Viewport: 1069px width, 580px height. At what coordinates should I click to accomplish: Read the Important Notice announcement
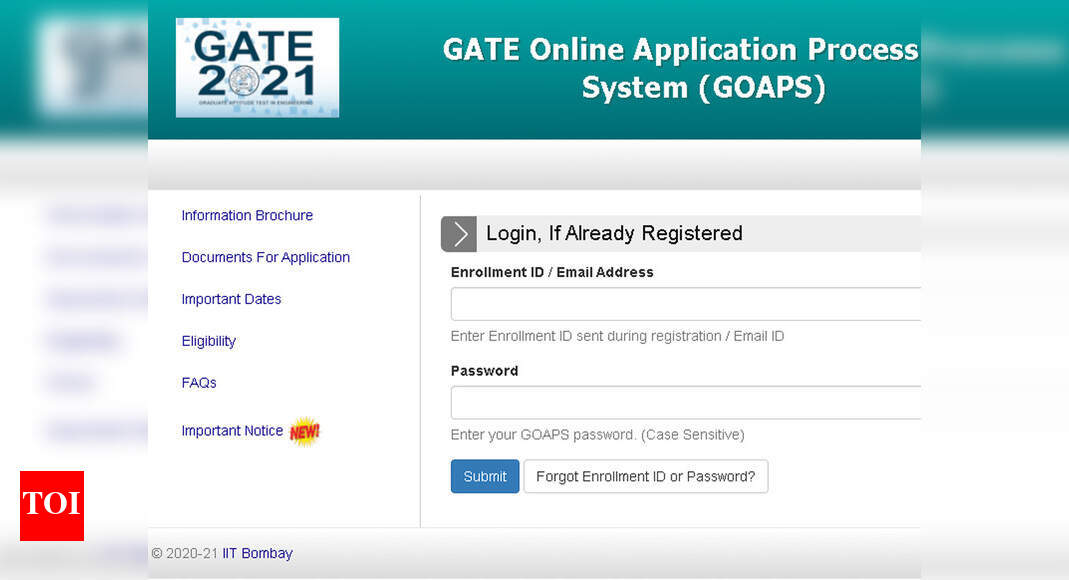click(x=232, y=430)
